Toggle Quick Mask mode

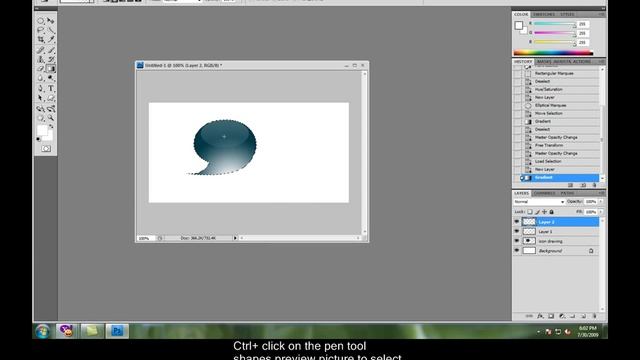(46, 149)
